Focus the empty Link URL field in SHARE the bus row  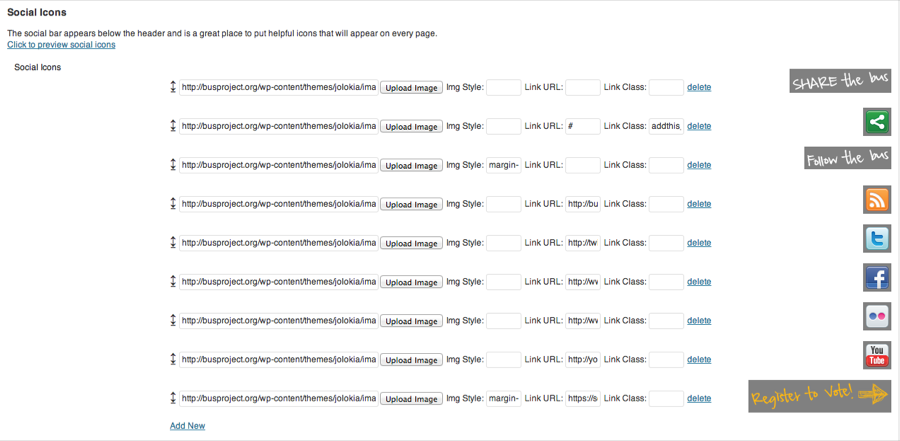point(583,87)
